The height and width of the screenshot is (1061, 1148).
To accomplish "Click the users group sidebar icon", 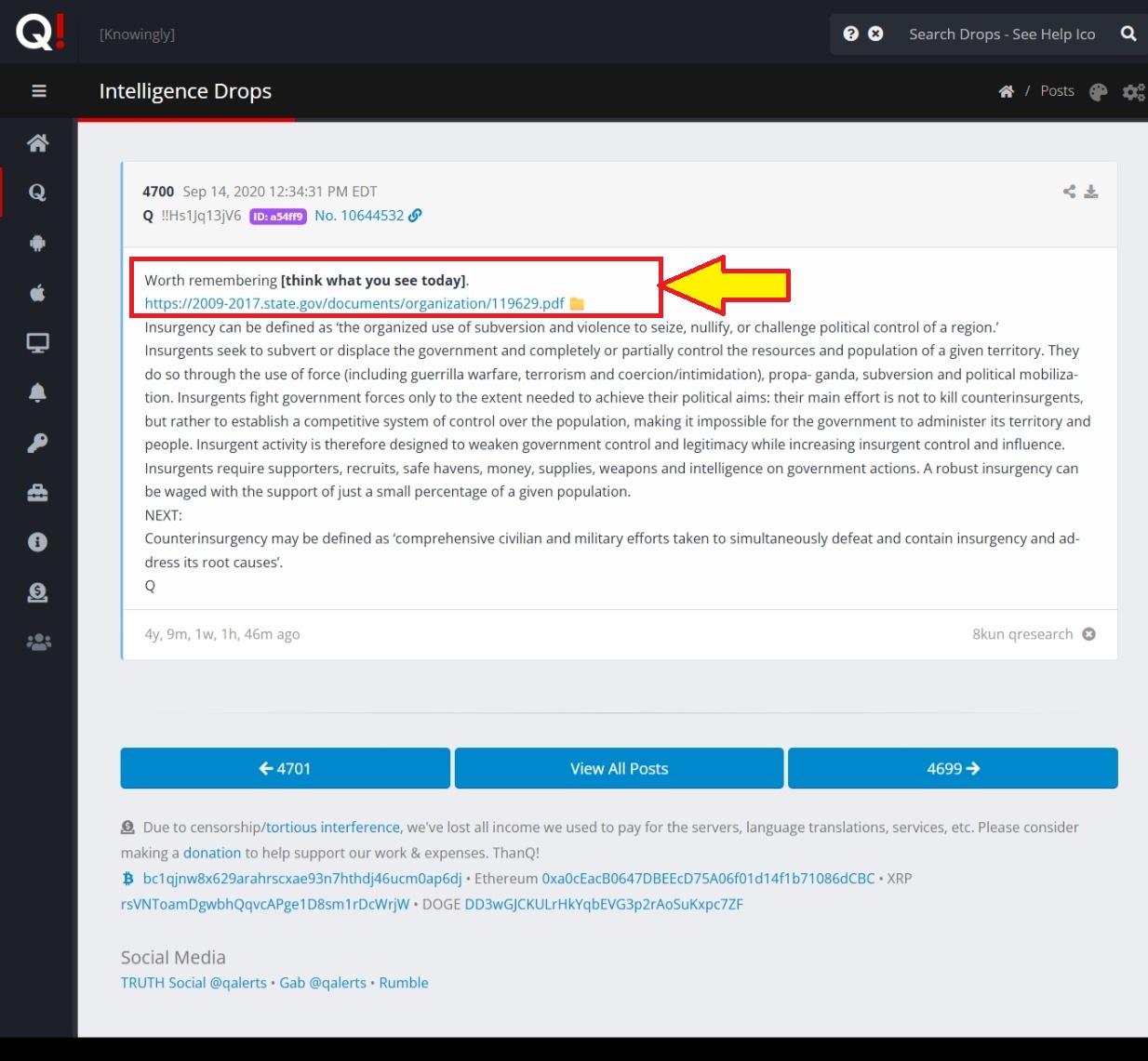I will coord(38,643).
